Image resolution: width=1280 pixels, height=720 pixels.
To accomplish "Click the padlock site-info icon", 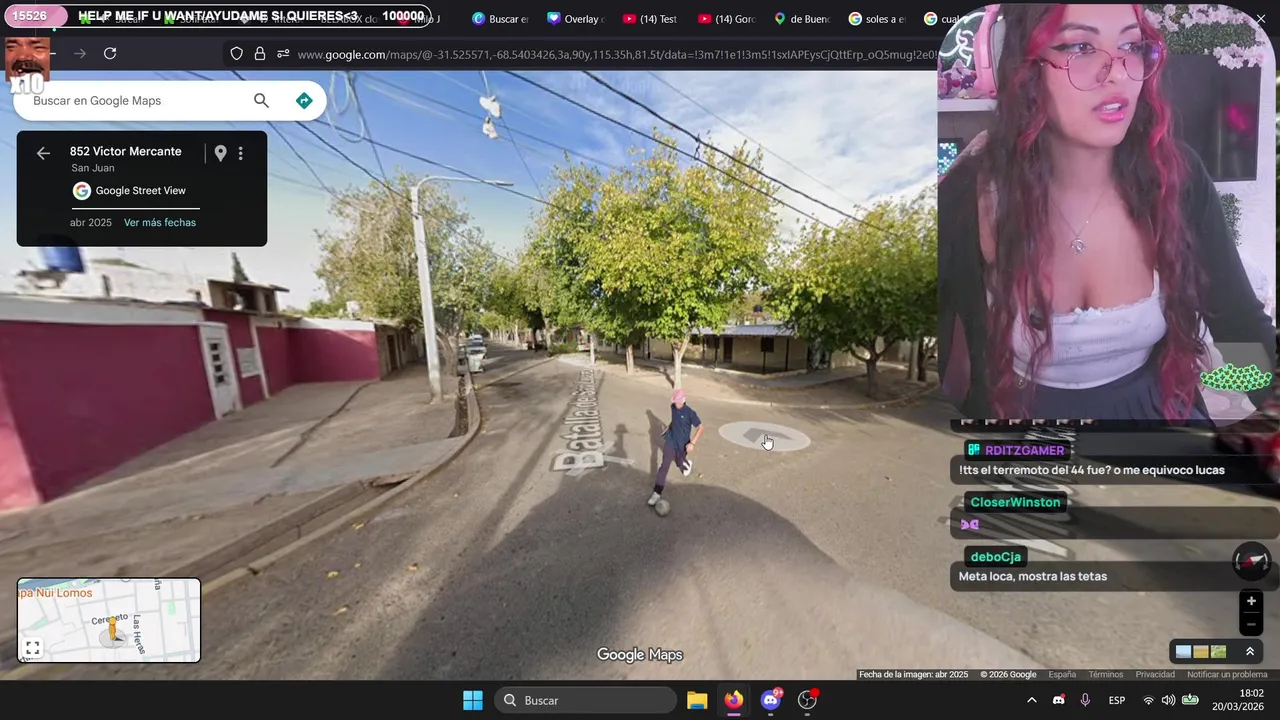I will pos(260,54).
